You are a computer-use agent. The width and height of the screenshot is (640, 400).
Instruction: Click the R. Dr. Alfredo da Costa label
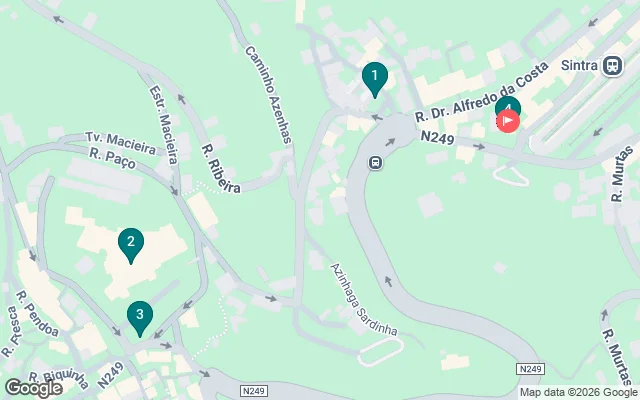(x=482, y=92)
